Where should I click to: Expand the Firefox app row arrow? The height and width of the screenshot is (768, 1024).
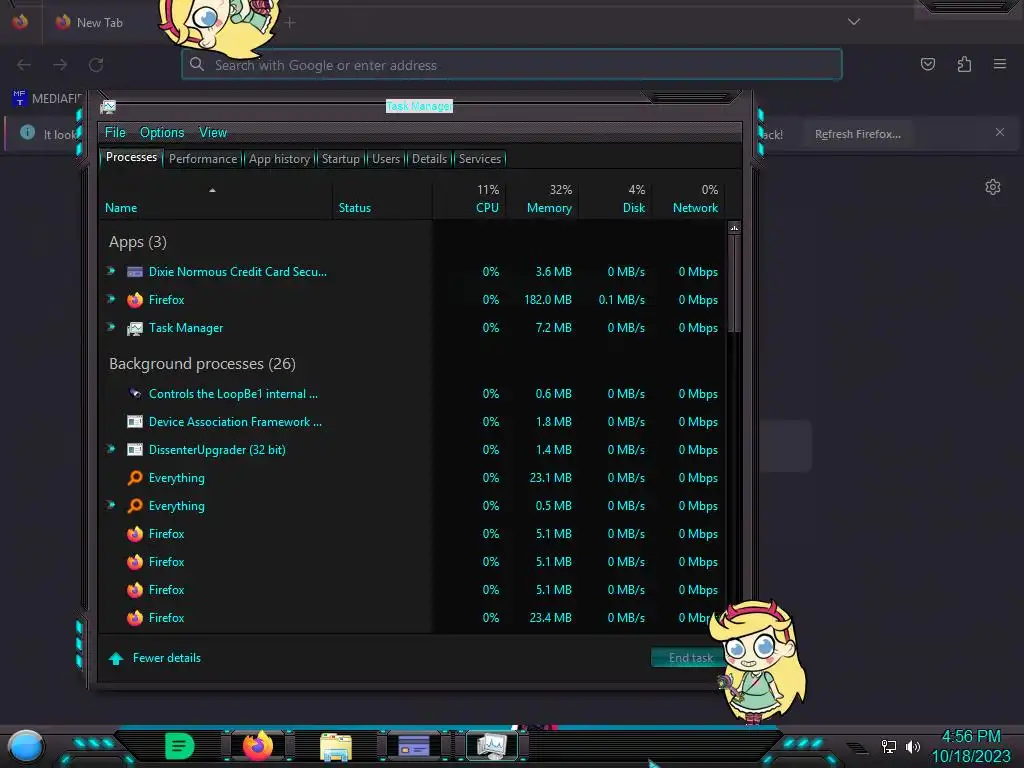(x=111, y=299)
